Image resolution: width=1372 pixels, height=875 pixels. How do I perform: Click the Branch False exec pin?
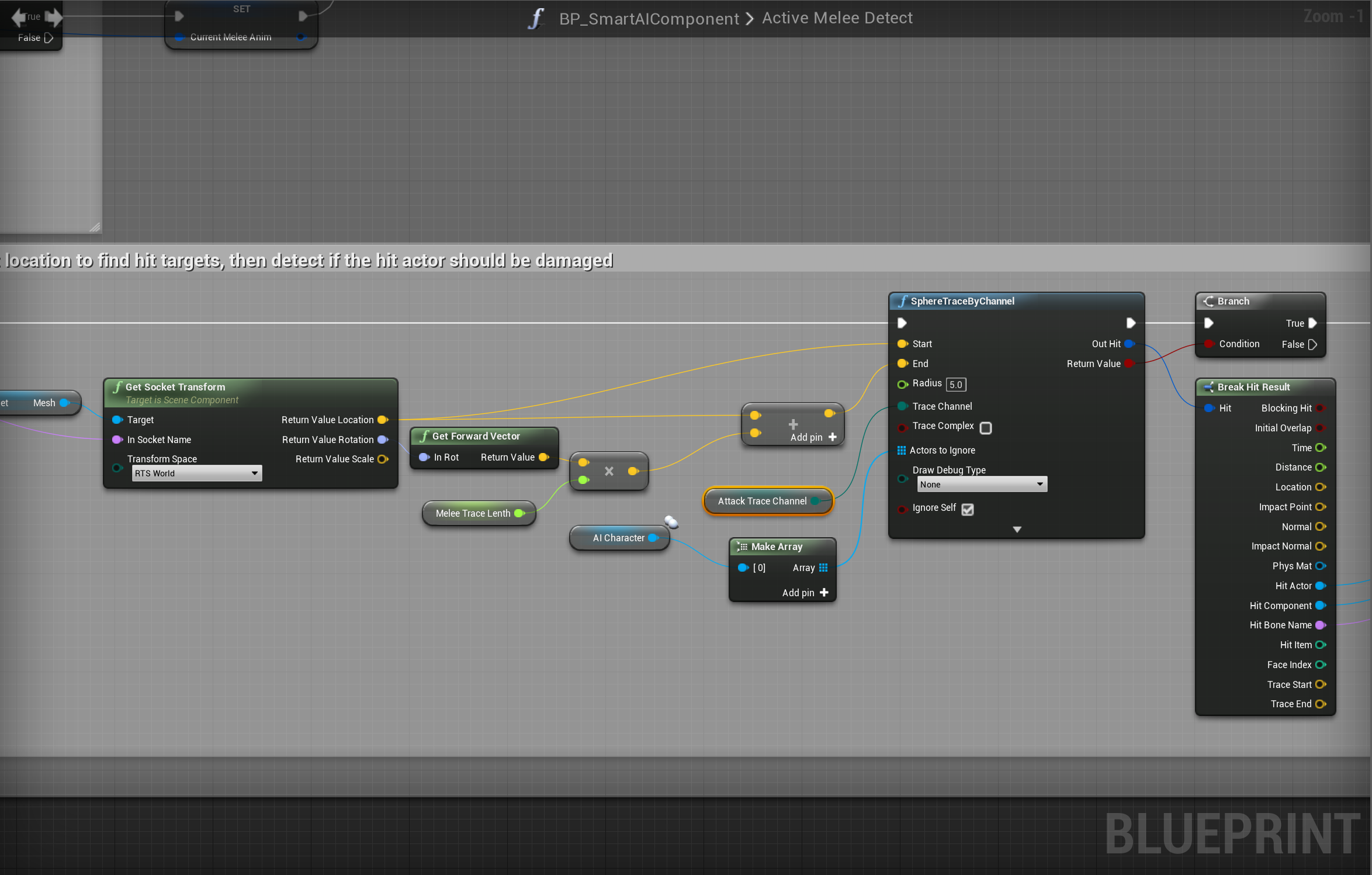pos(1312,344)
